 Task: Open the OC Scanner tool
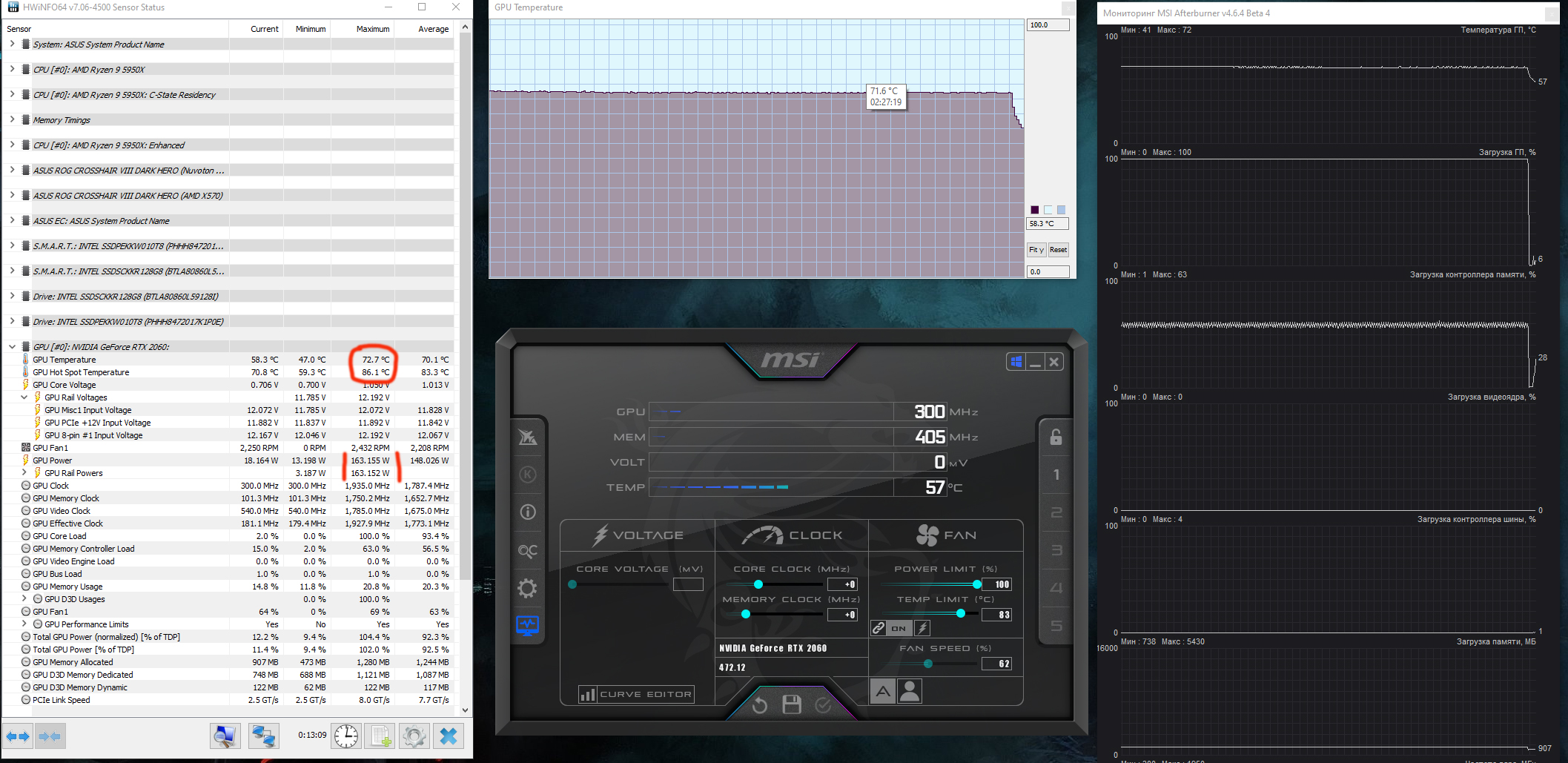click(x=527, y=551)
